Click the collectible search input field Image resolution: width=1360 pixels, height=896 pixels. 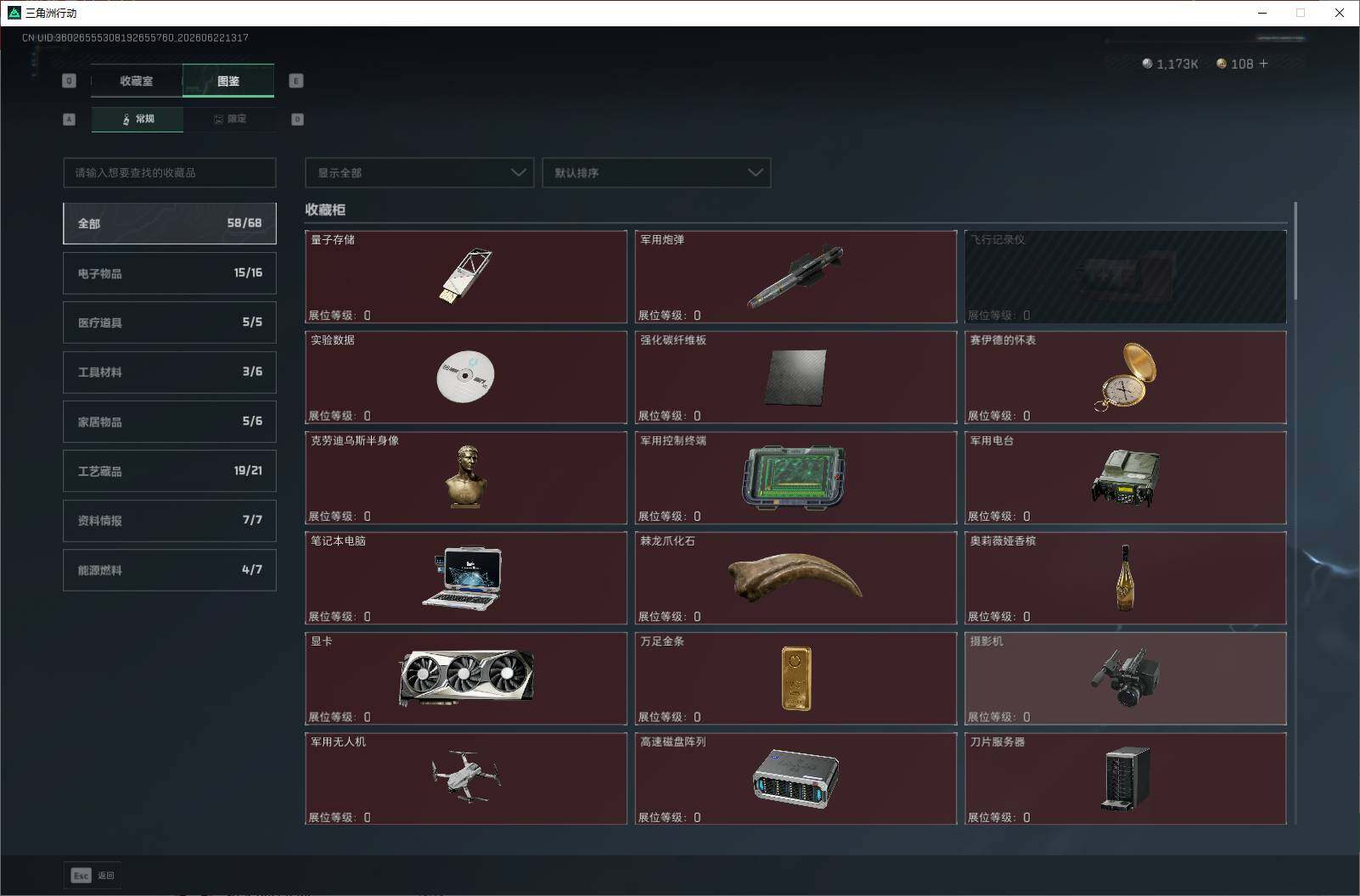click(170, 172)
